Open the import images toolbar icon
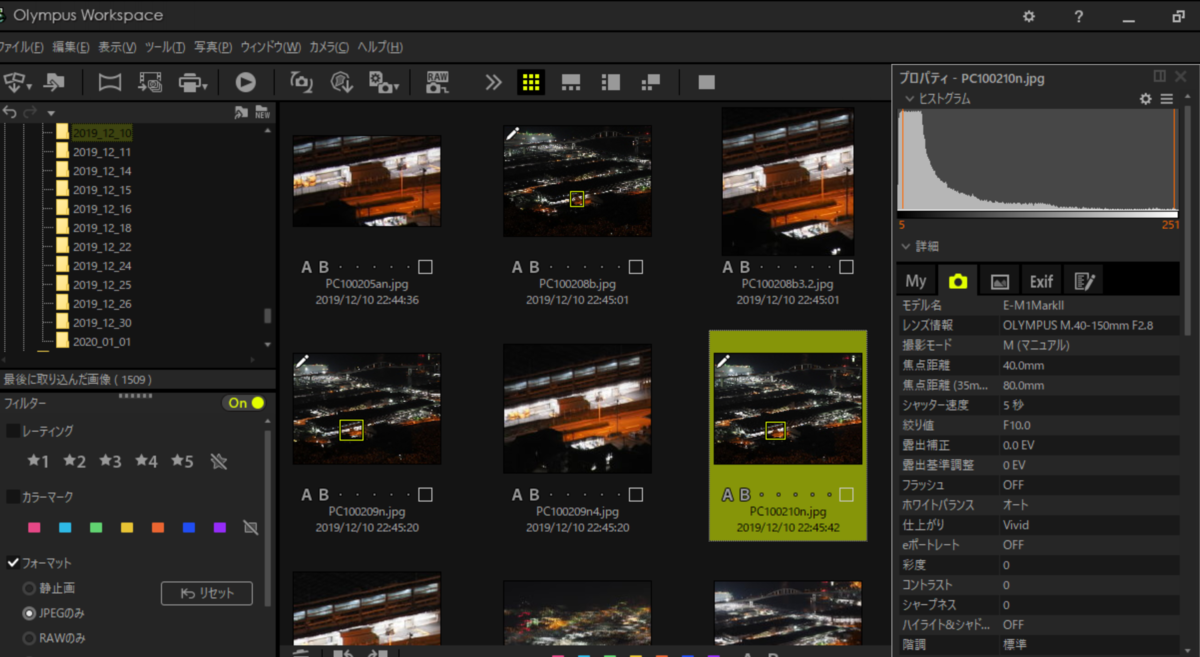This screenshot has width=1200, height=657. coord(17,83)
